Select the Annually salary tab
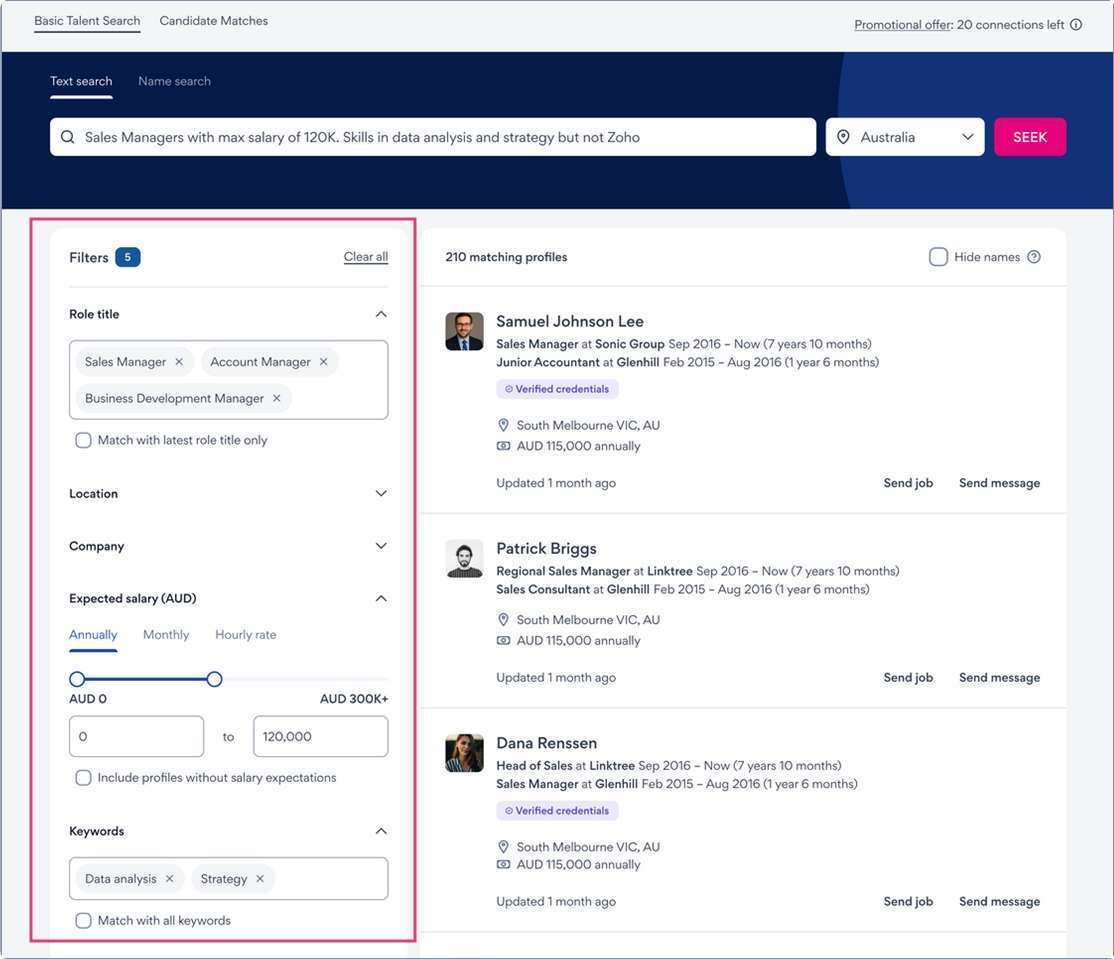 (93, 635)
